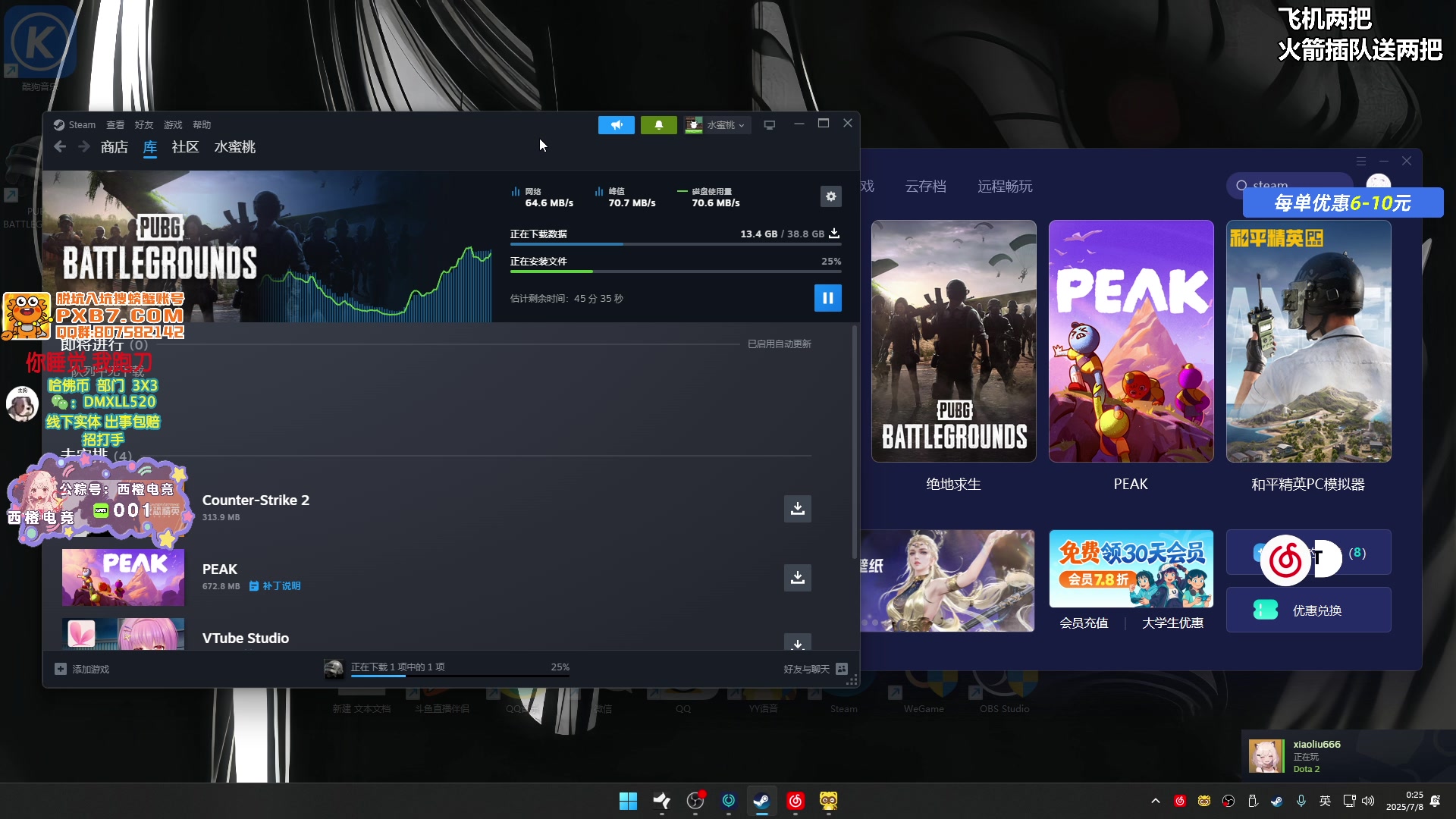
Task: Click 免费领30天会员 banner
Action: click(1131, 569)
